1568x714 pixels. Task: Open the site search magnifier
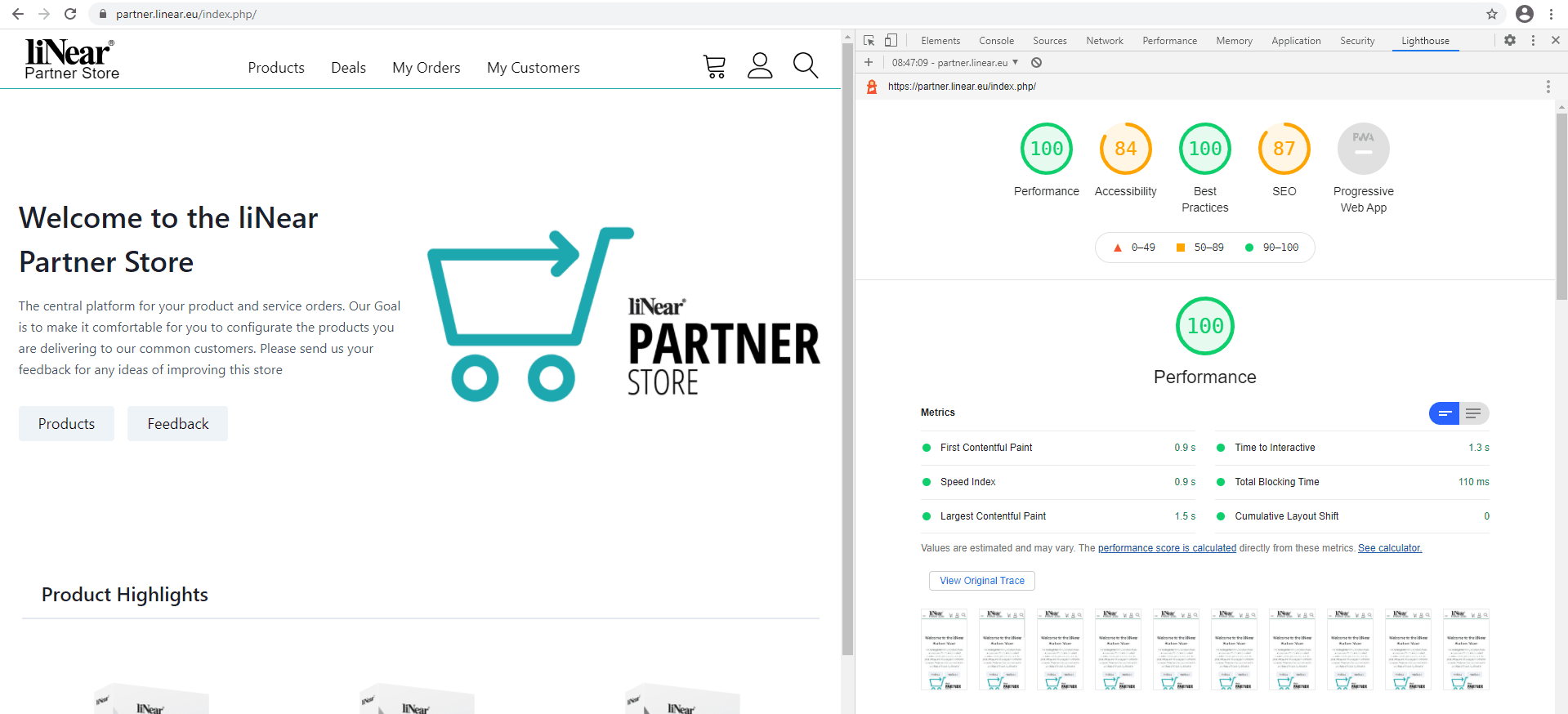806,66
